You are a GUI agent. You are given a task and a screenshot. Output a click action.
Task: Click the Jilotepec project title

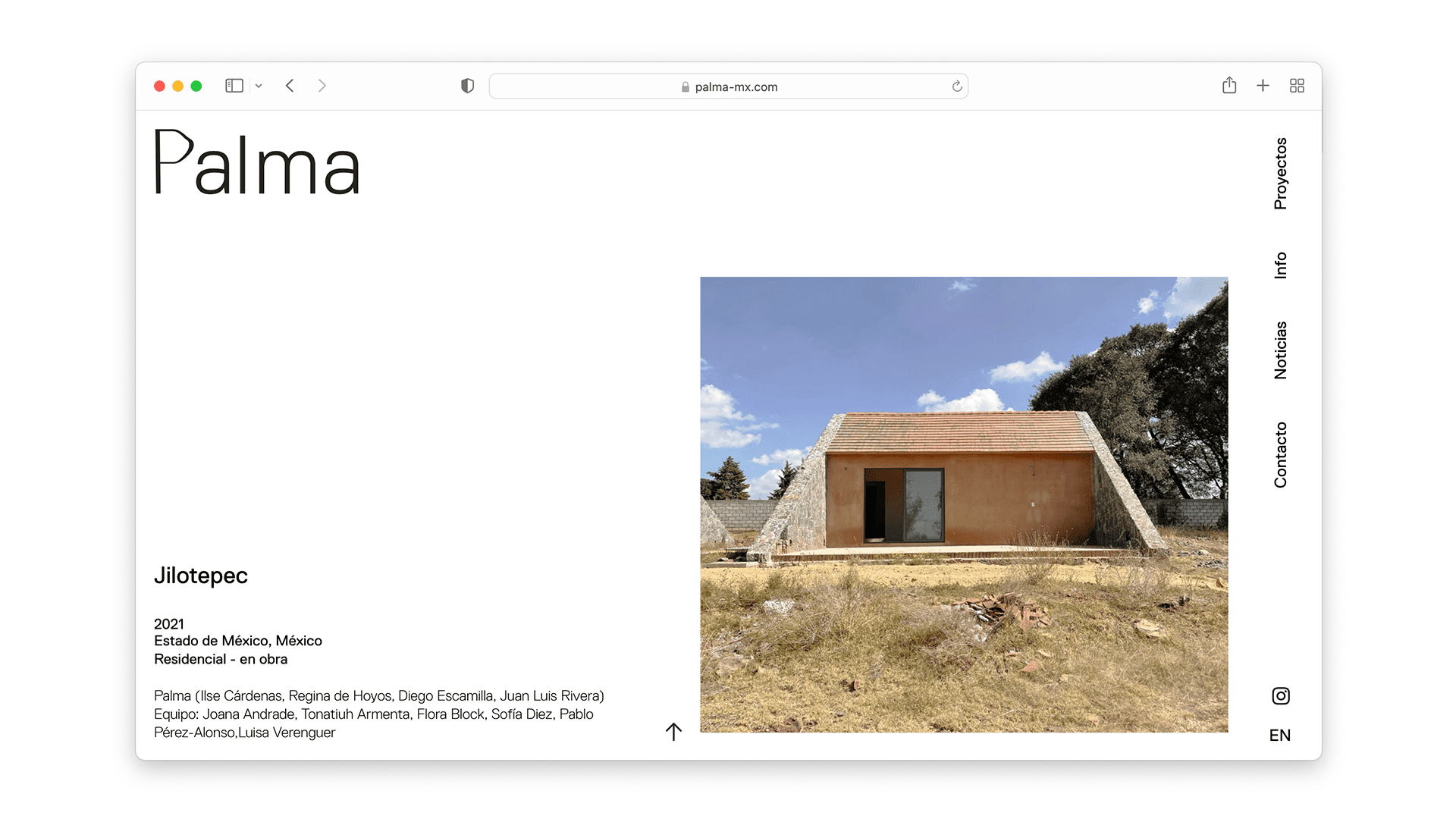coord(201,576)
